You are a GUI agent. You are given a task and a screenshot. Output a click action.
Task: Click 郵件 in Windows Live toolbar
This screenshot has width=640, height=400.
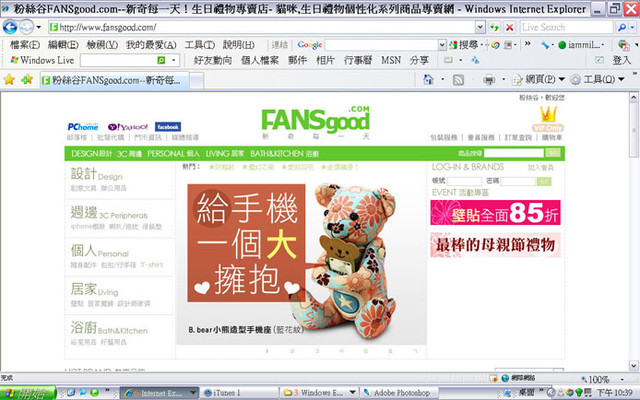[x=297, y=60]
